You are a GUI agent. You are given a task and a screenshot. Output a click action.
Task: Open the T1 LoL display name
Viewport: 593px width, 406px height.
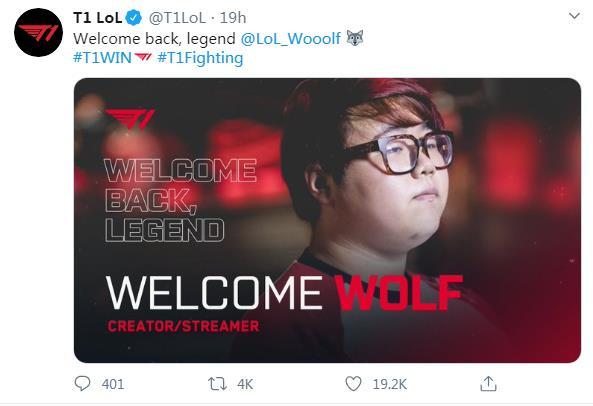point(97,18)
